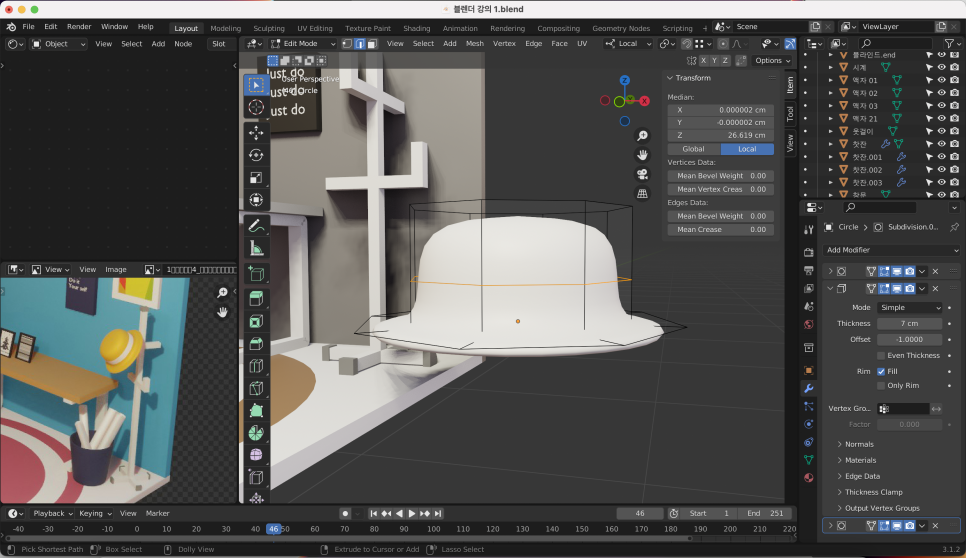Expand the Materials section
966x558 pixels.
pyautogui.click(x=860, y=460)
